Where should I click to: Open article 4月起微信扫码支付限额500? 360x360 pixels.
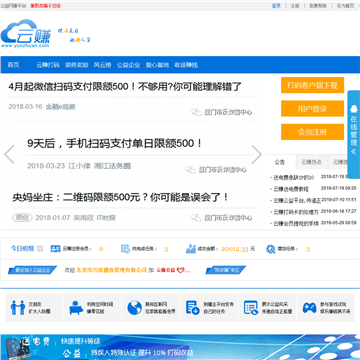[125, 87]
